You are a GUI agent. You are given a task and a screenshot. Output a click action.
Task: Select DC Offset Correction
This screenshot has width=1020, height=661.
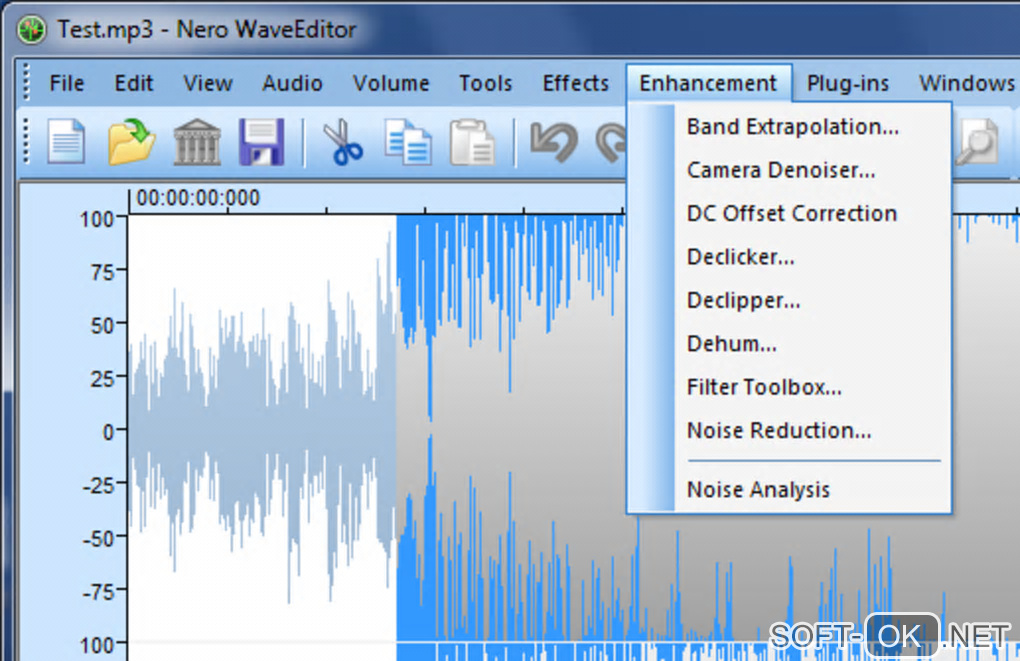[x=792, y=213]
